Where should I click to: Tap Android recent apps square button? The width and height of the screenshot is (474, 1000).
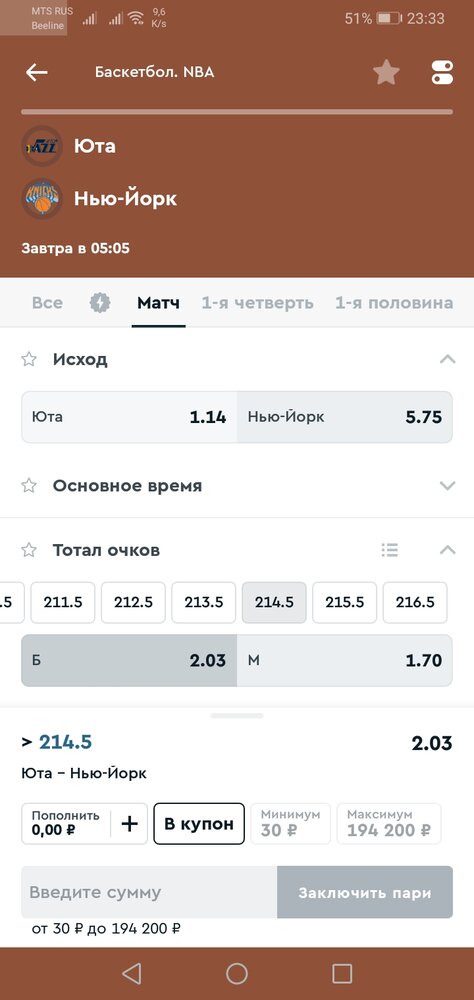pos(342,973)
